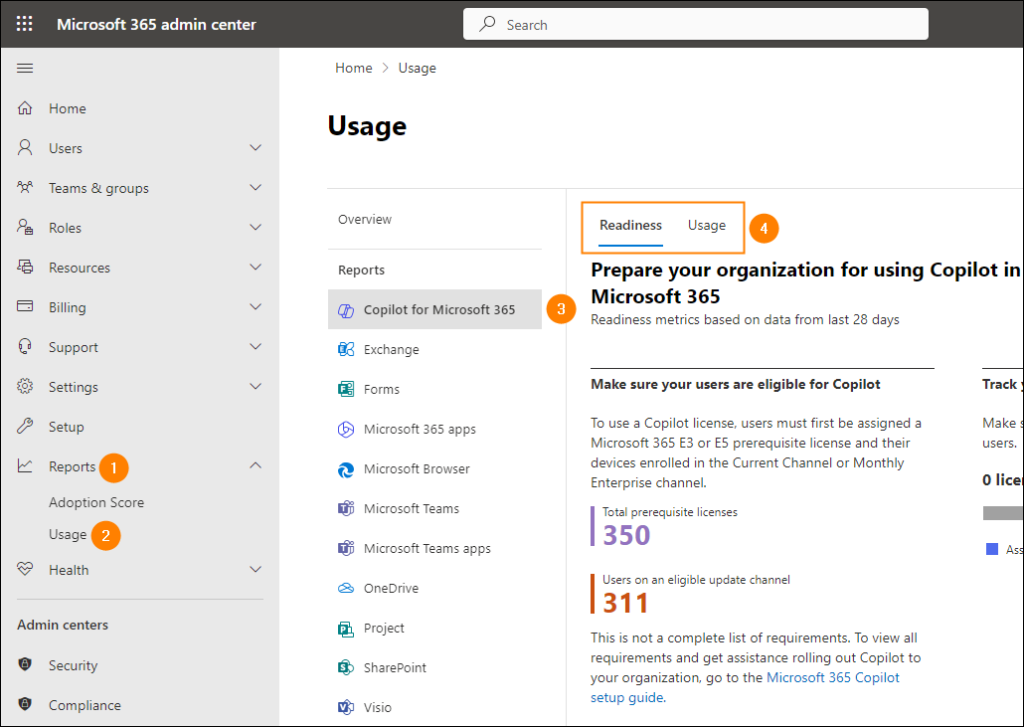Open the SharePoint report icon

tap(345, 667)
